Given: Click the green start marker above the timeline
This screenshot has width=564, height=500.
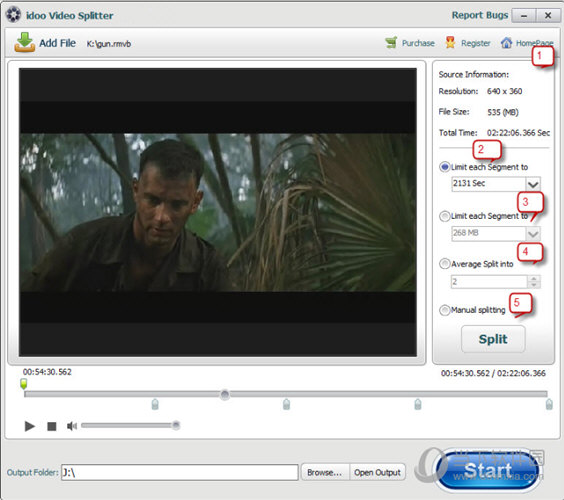Looking at the screenshot, I should pyautogui.click(x=24, y=384).
